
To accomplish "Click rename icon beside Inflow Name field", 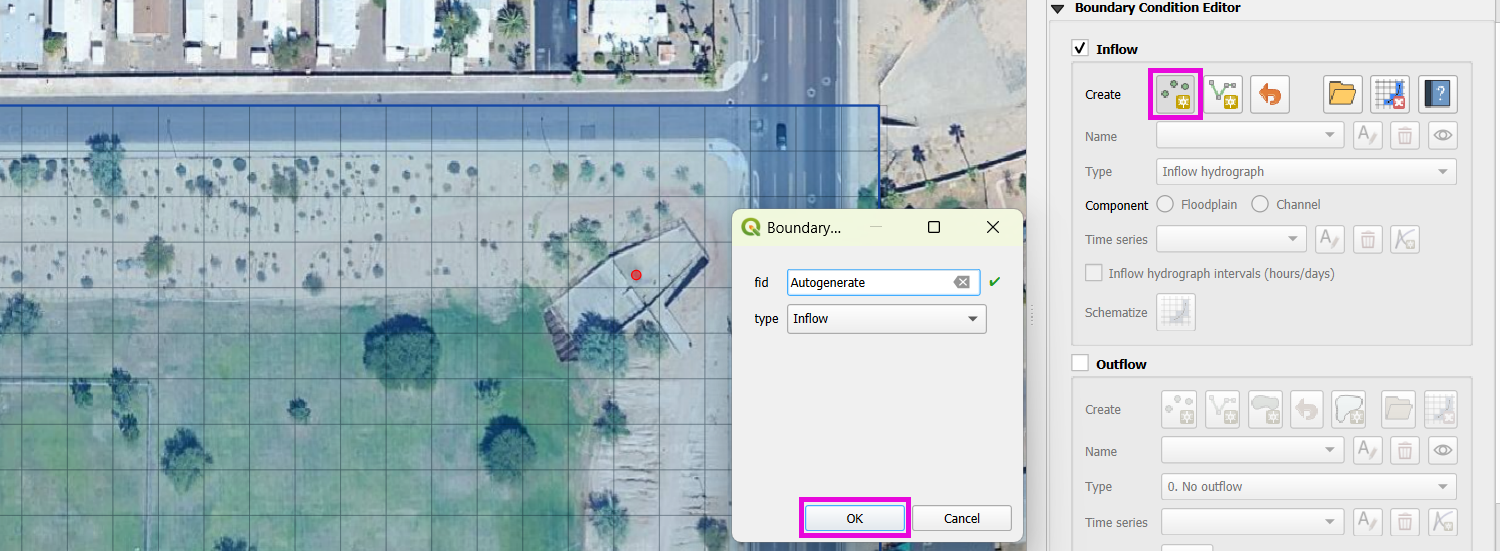I will pos(1367,136).
